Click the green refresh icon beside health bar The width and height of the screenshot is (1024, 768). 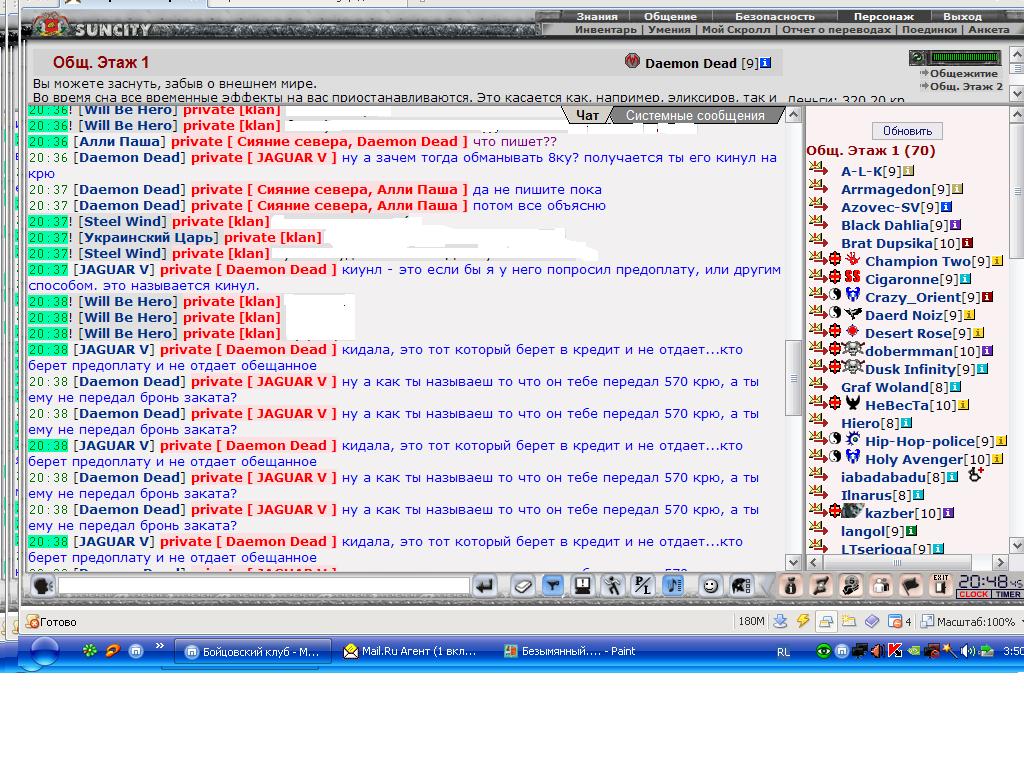(x=918, y=58)
